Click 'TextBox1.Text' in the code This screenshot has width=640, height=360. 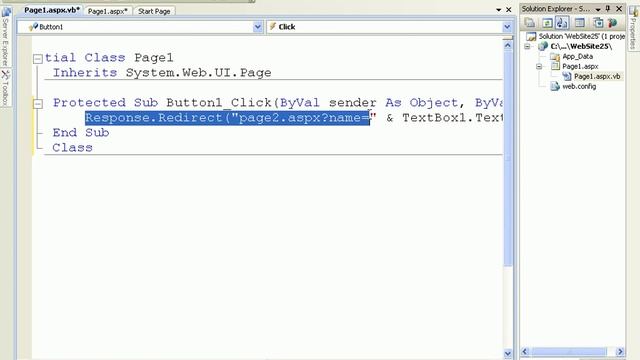pyautogui.click(x=453, y=118)
